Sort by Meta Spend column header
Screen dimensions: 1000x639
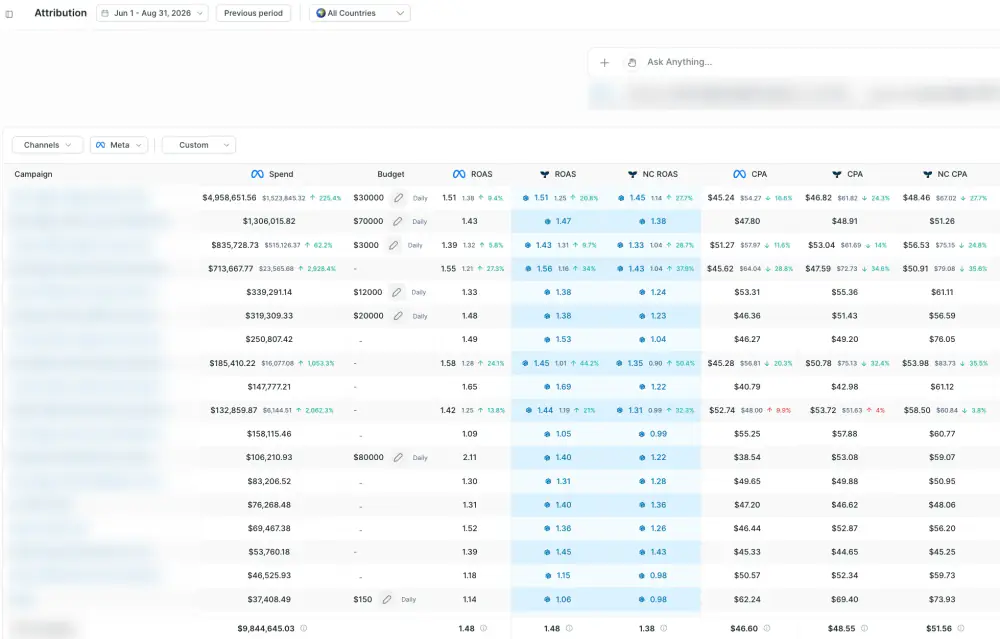click(272, 174)
